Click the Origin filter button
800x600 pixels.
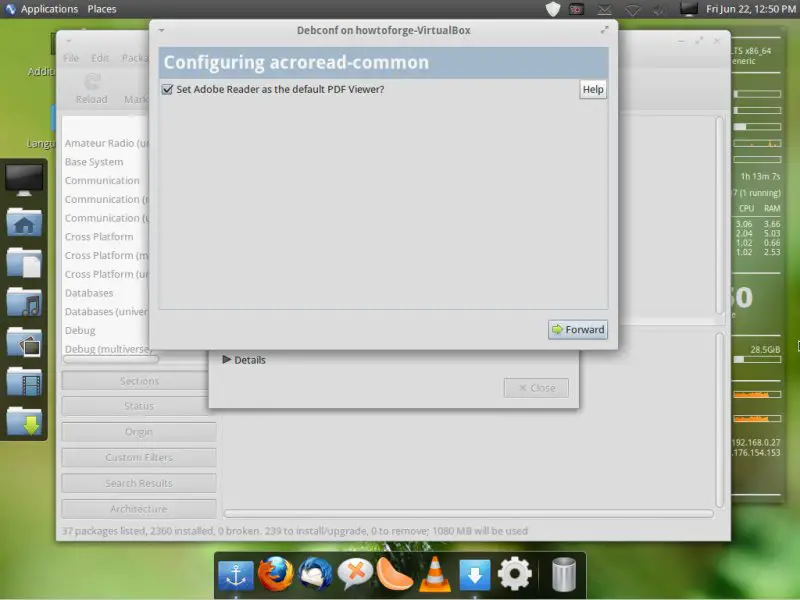(139, 432)
